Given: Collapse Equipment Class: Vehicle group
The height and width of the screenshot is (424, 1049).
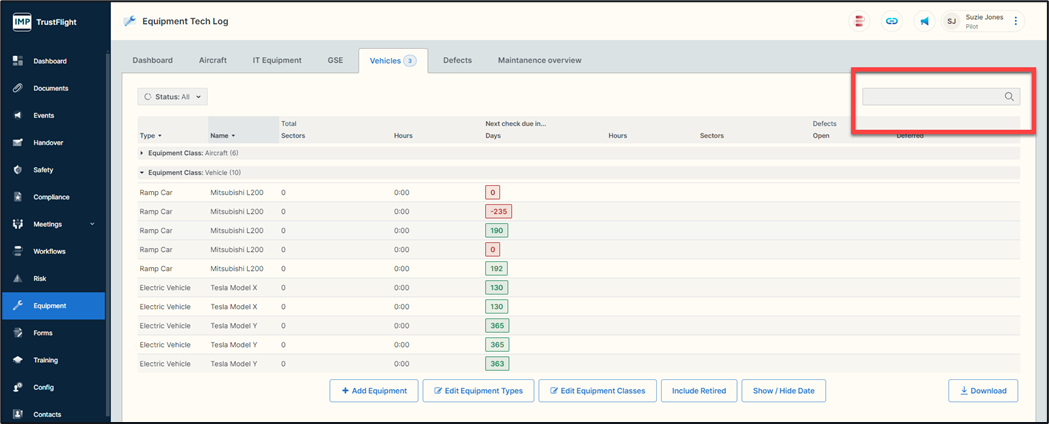Looking at the screenshot, I should point(142,173).
